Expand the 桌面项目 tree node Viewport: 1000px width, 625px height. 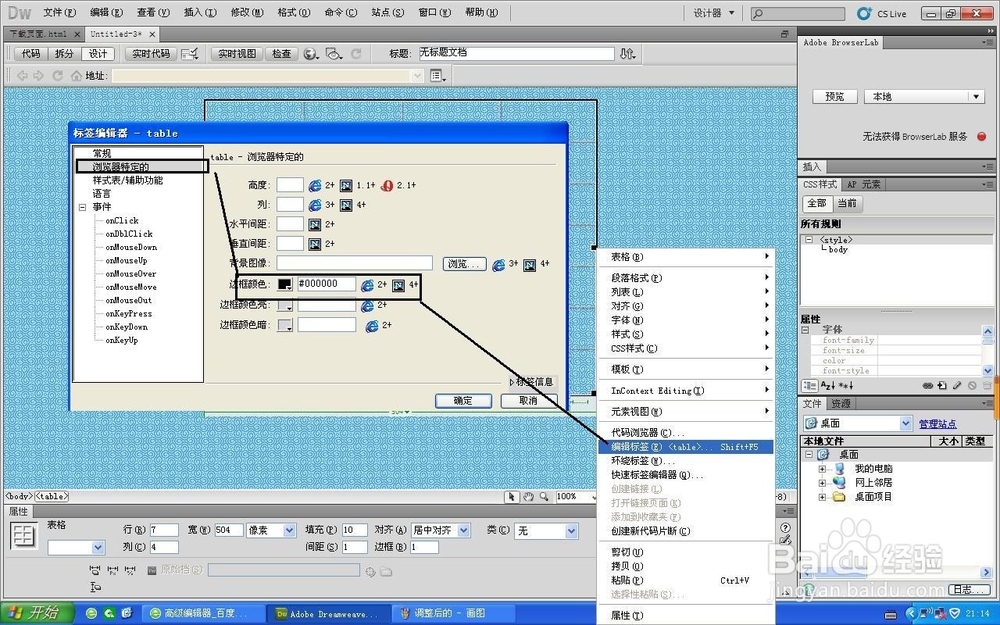822,497
